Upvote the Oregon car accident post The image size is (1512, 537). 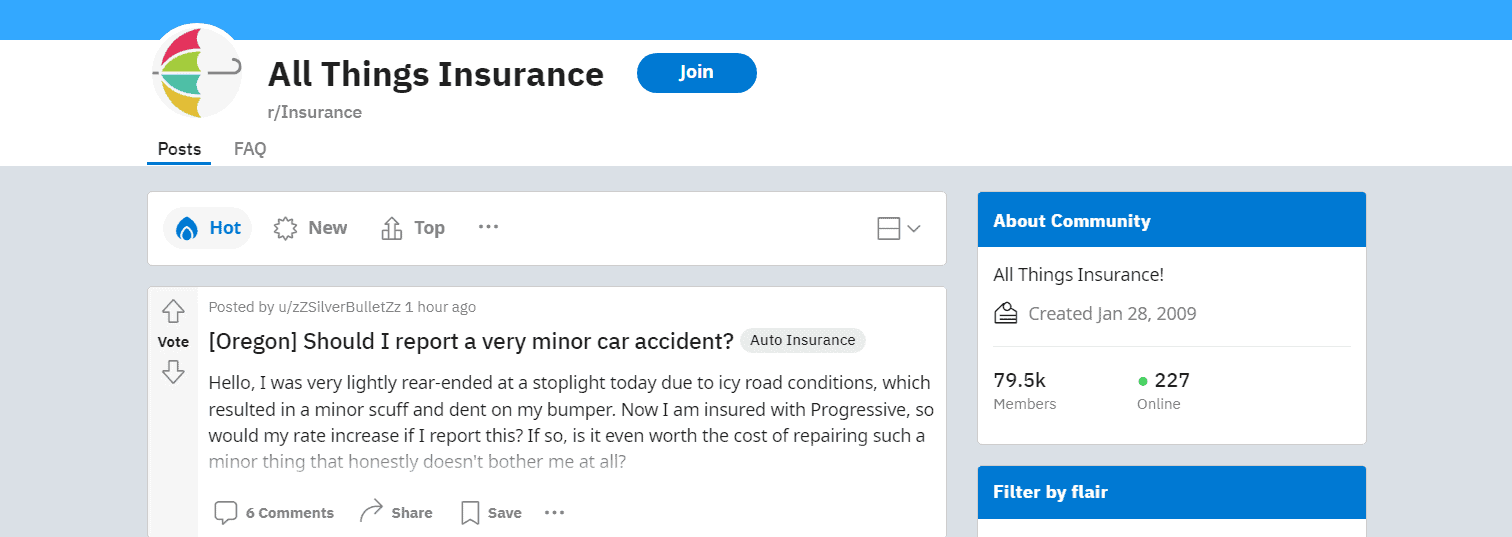coord(173,311)
